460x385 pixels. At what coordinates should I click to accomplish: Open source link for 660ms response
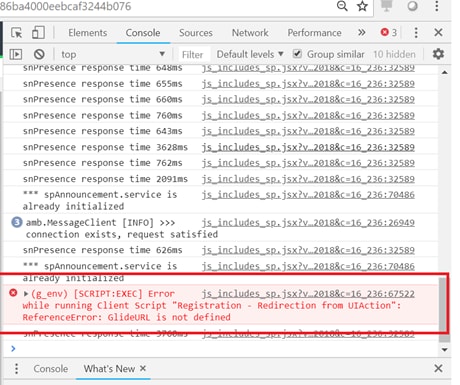[x=308, y=99]
